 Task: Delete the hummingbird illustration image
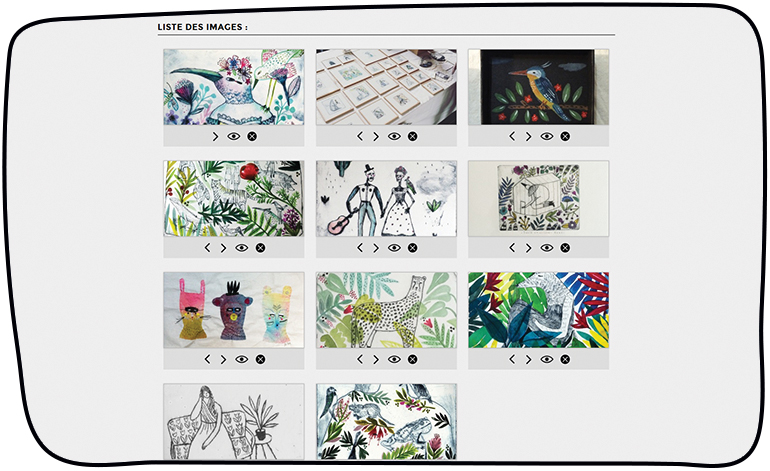[x=252, y=137]
